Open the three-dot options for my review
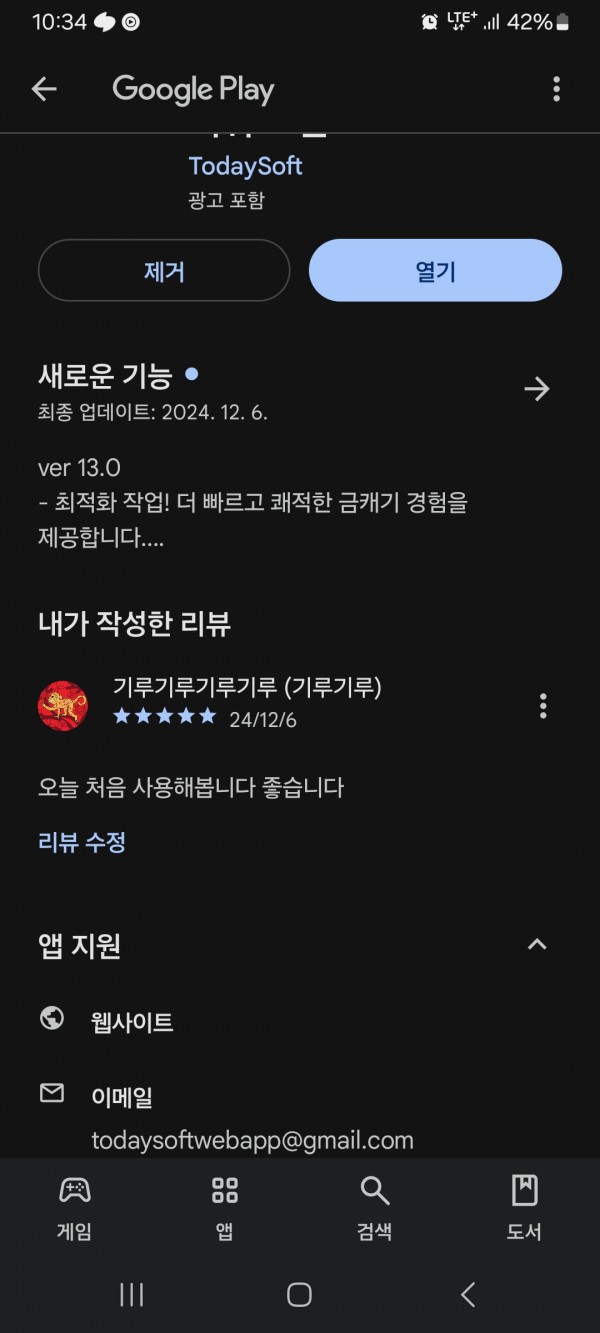The width and height of the screenshot is (600, 1333). [x=543, y=706]
